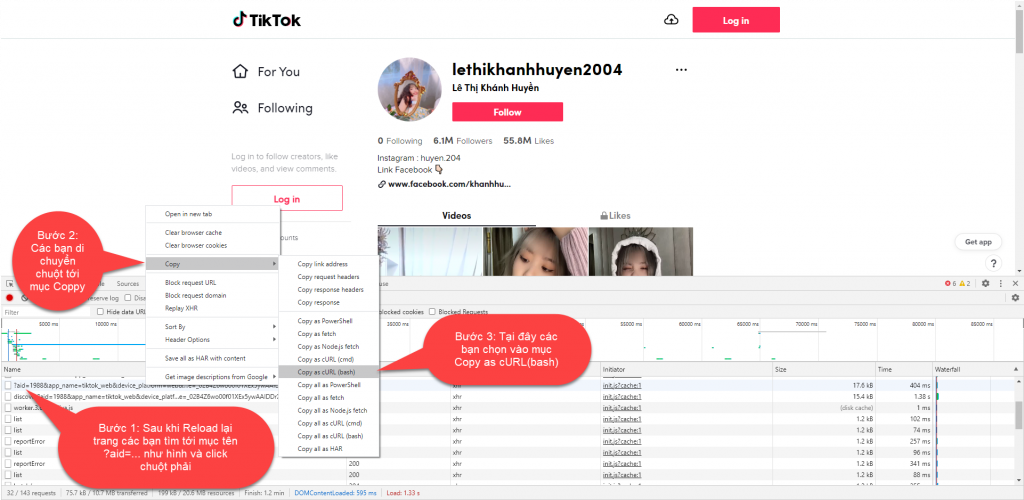
Task: Choose Copy all as cURL (bash)
Action: (x=328, y=436)
